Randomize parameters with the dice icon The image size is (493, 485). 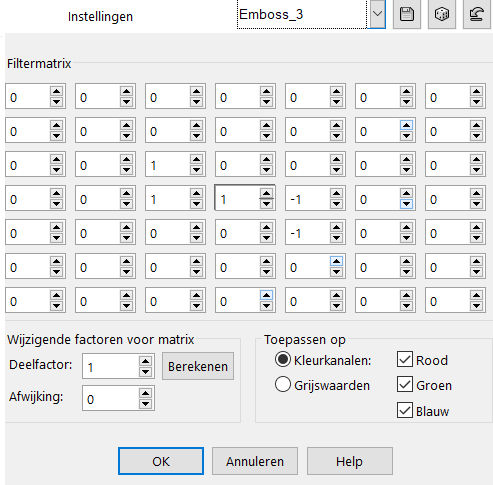[x=442, y=14]
